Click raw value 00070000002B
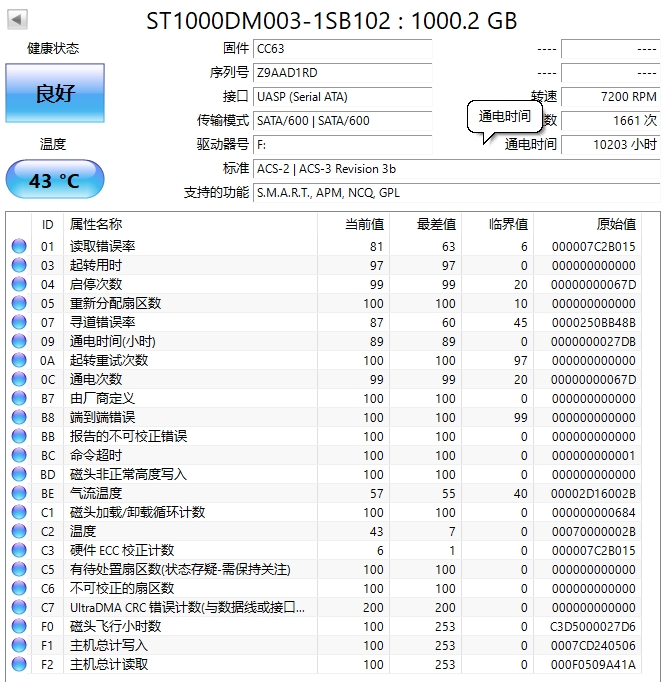Viewport: 665px width, 682px height. tap(594, 532)
